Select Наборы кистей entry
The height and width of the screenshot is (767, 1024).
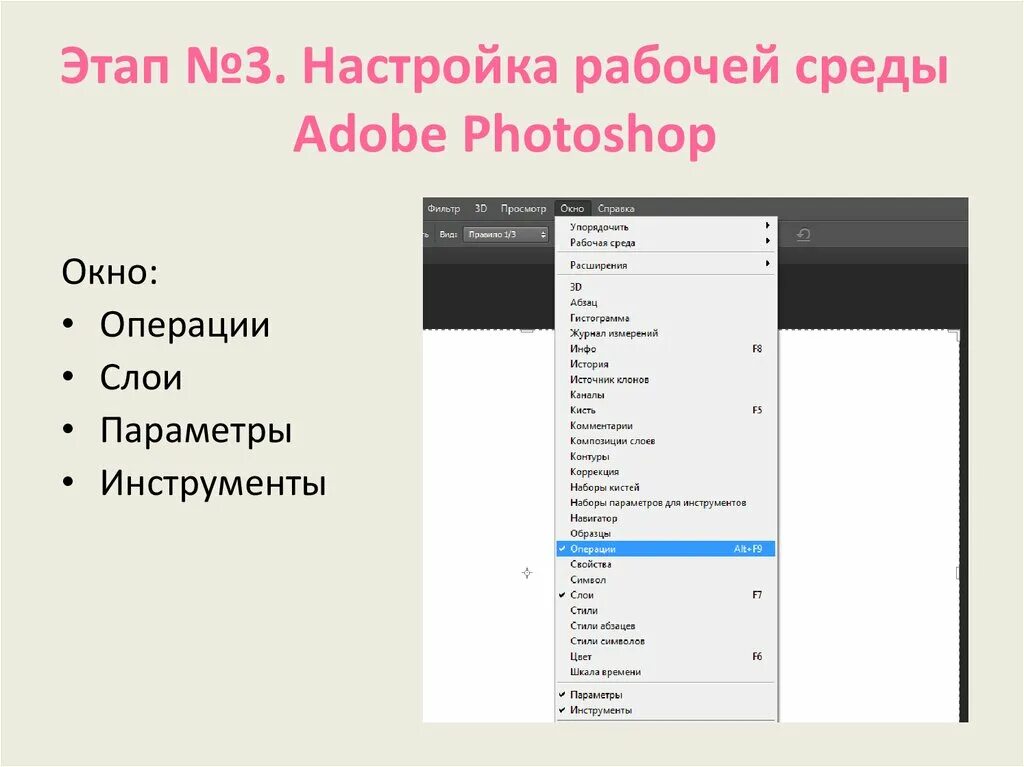click(x=666, y=487)
